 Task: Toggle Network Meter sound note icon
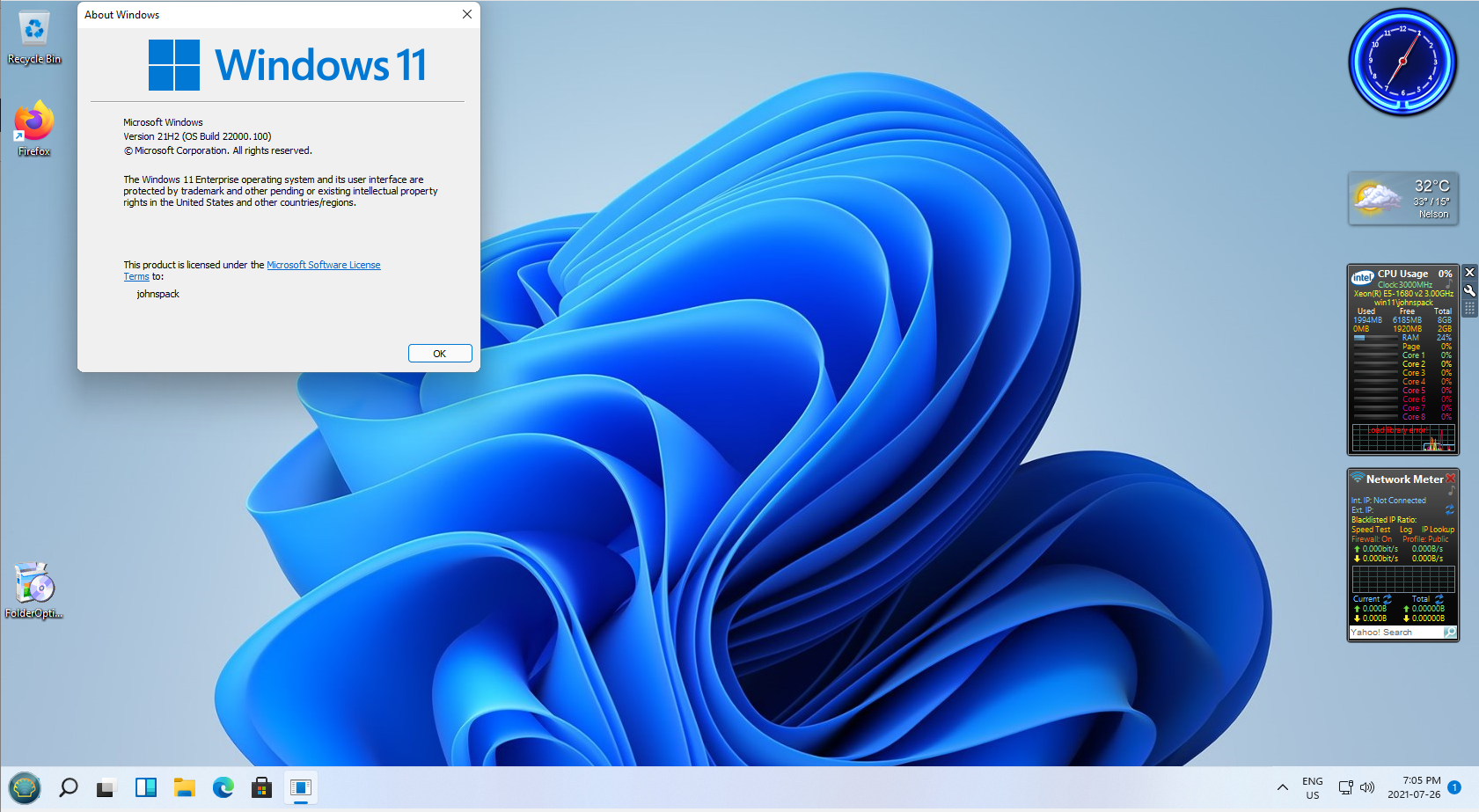[x=1451, y=490]
